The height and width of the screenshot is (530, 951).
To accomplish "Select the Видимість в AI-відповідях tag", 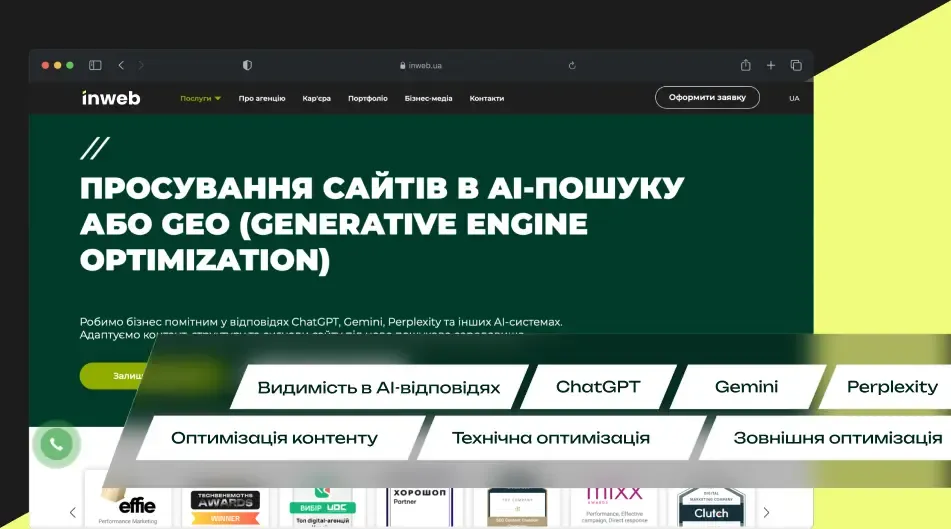I will tap(378, 387).
